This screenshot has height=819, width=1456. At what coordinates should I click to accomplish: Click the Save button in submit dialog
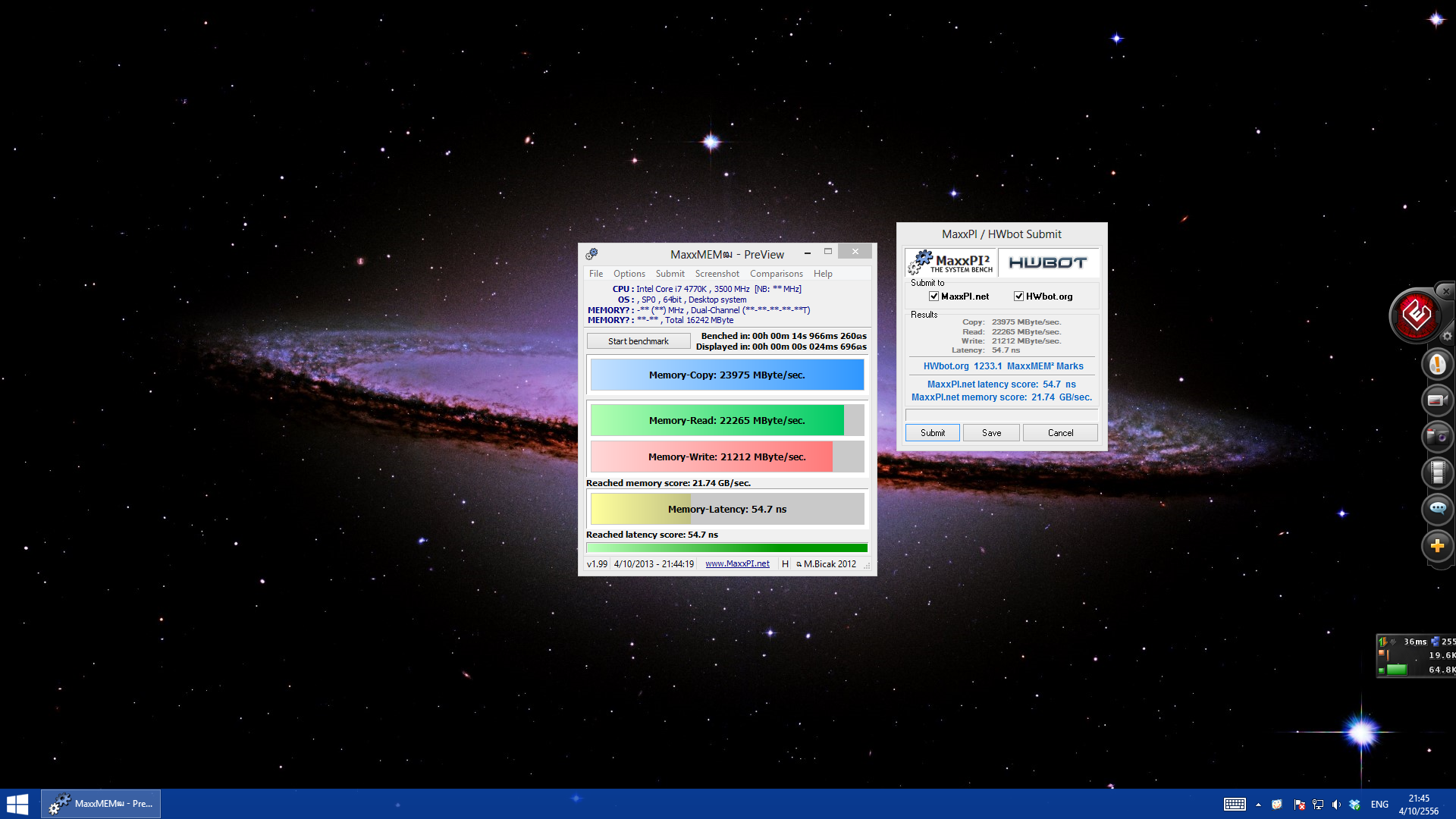point(991,433)
